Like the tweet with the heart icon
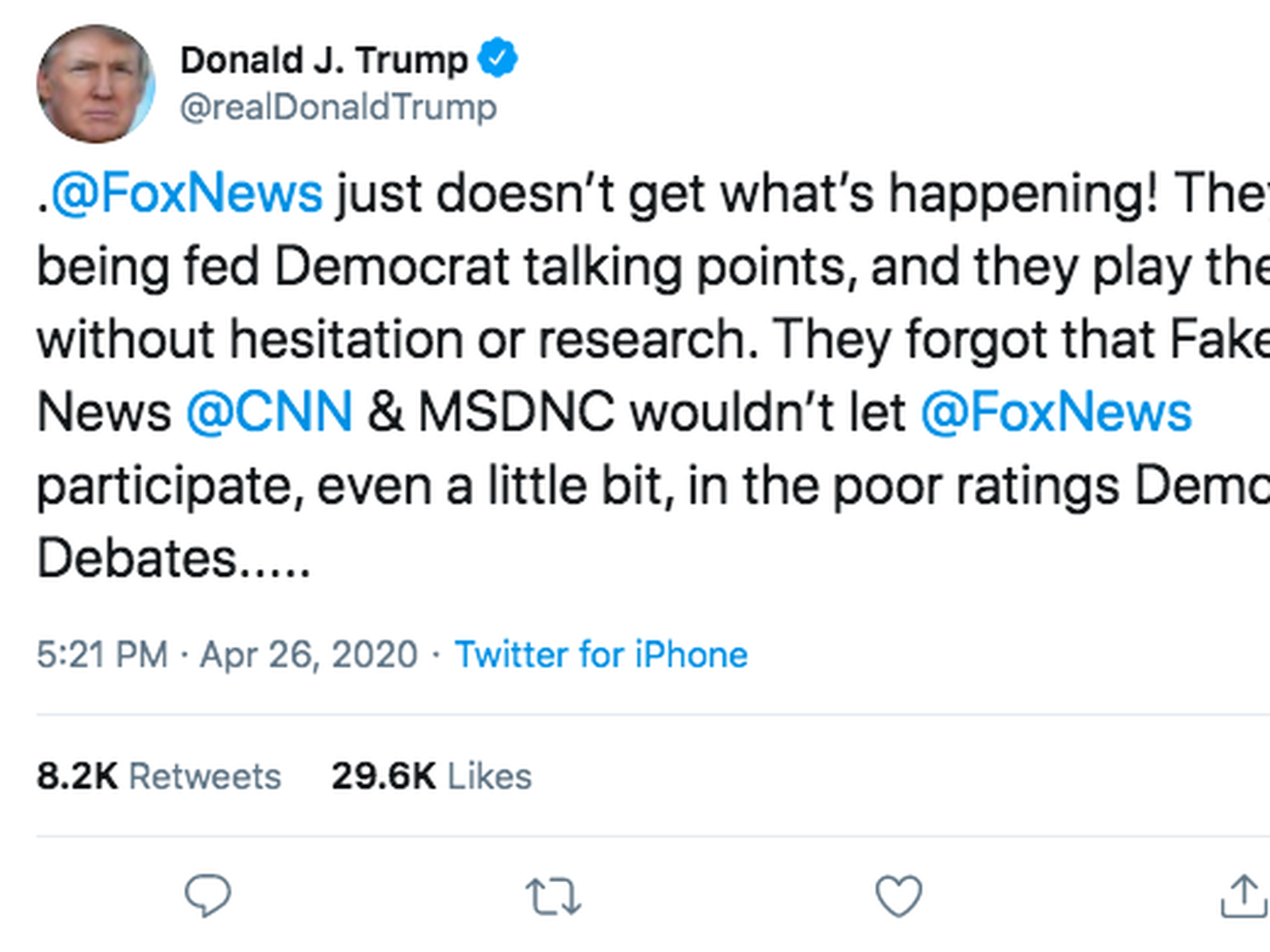The height and width of the screenshot is (952, 1270). [899, 896]
